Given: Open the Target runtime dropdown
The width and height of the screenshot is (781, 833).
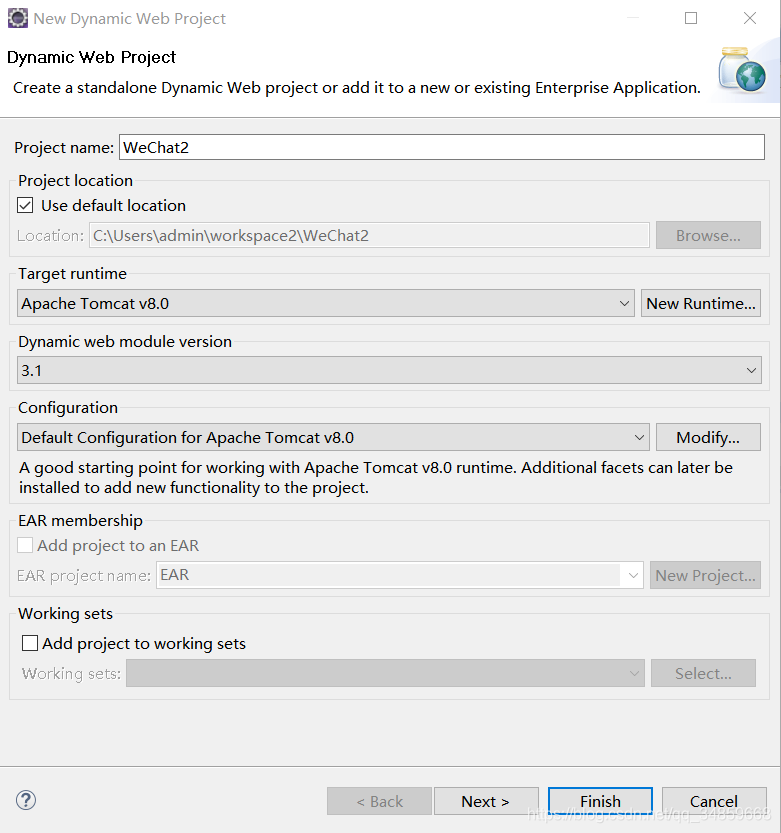Looking at the screenshot, I should (326, 303).
